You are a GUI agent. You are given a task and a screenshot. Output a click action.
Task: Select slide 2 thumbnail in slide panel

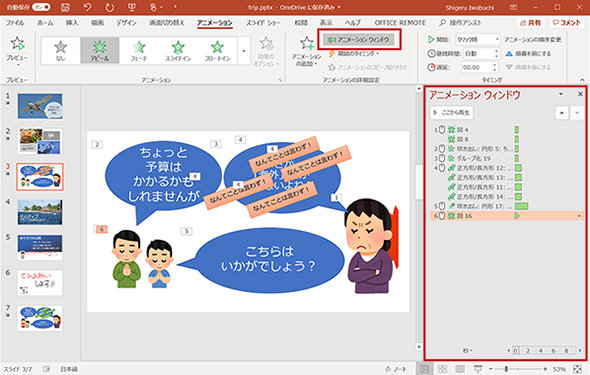click(40, 141)
